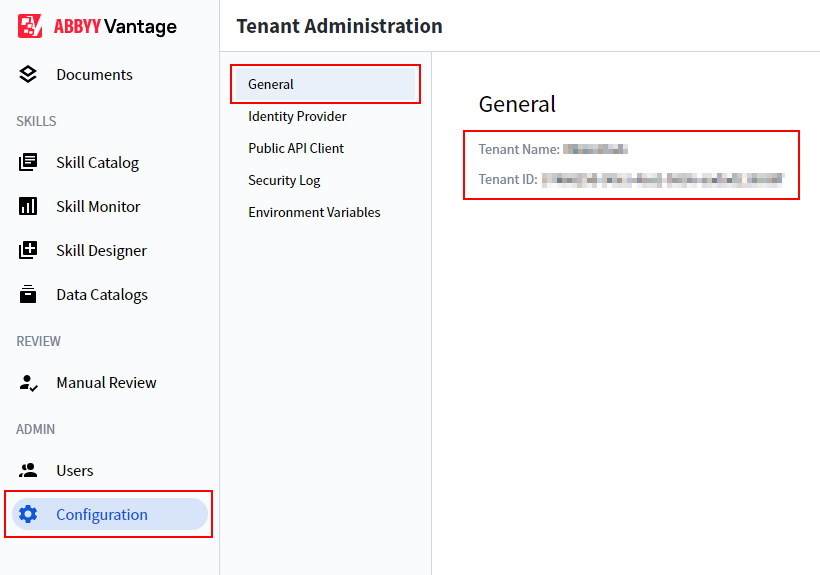Click the ABBYY Vantage product name
Viewport: 820px width, 575px height.
[x=115, y=26]
